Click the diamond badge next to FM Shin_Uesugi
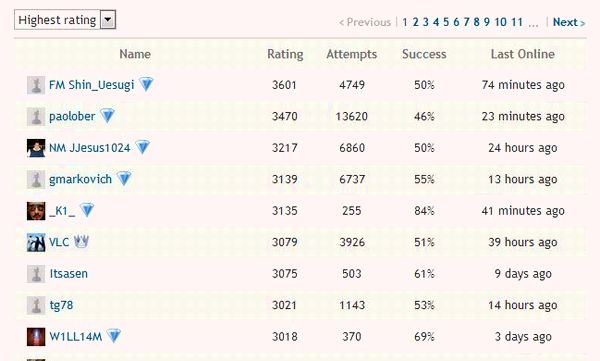This screenshot has height=361, width=600. [146, 84]
